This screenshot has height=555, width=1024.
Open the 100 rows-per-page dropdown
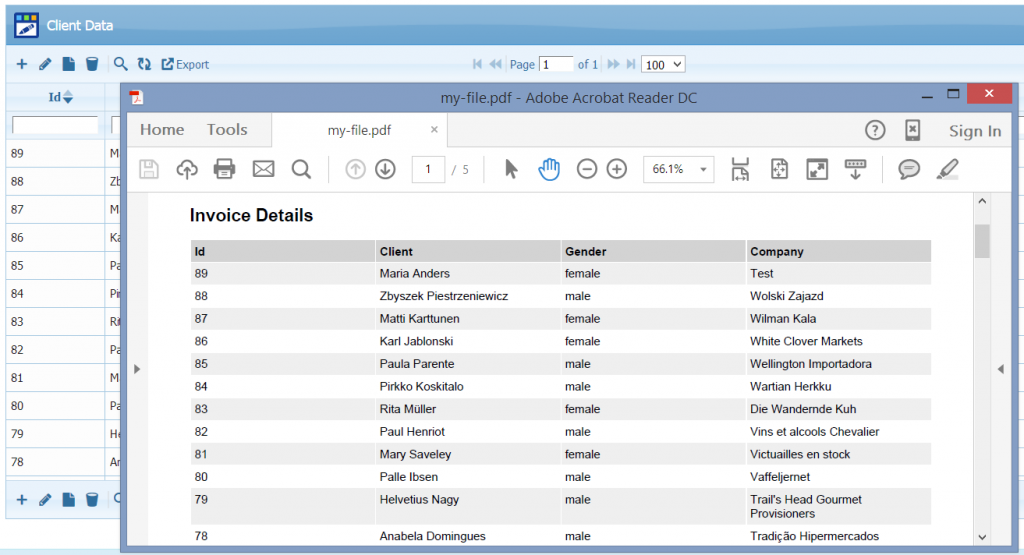pos(663,64)
